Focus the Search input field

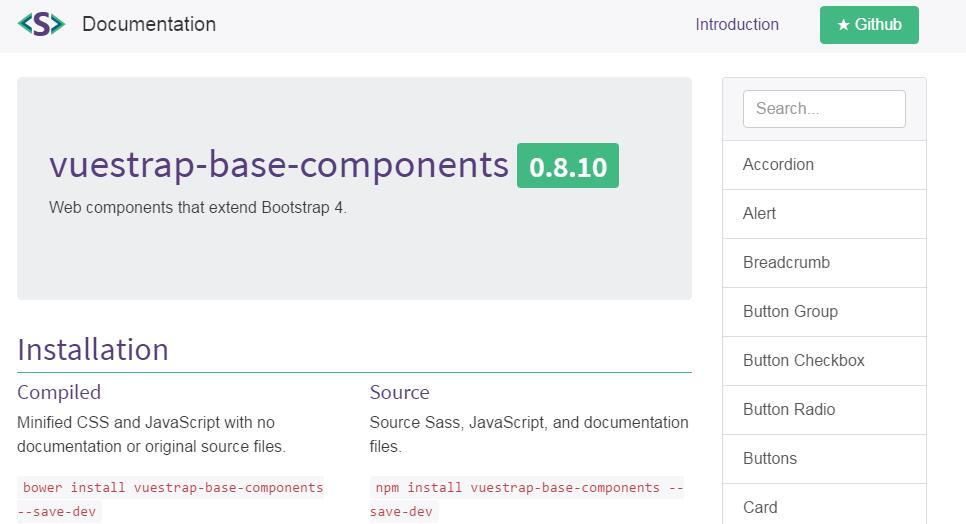pos(824,109)
